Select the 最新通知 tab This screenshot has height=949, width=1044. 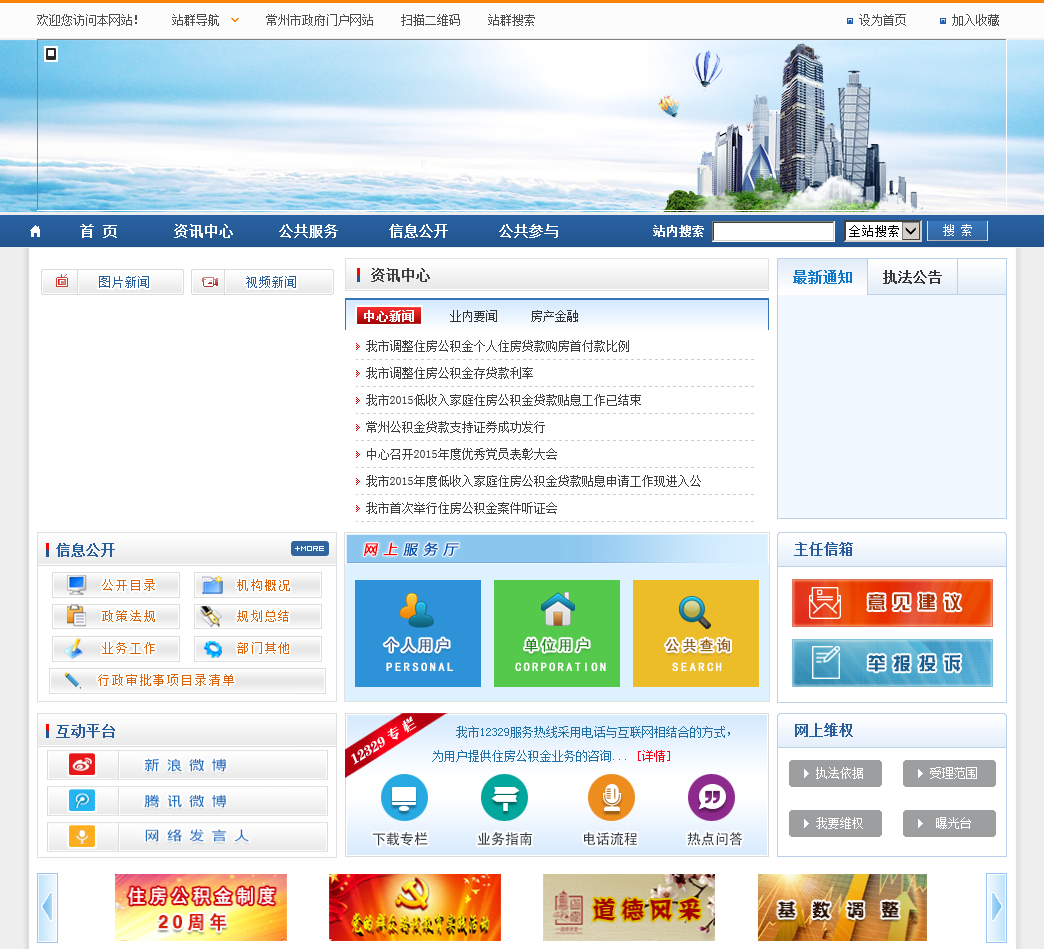pyautogui.click(x=822, y=277)
